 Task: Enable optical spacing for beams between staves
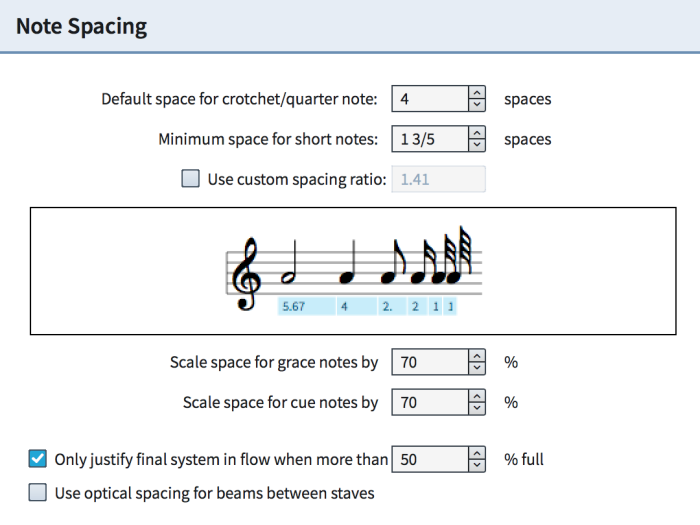point(38,492)
